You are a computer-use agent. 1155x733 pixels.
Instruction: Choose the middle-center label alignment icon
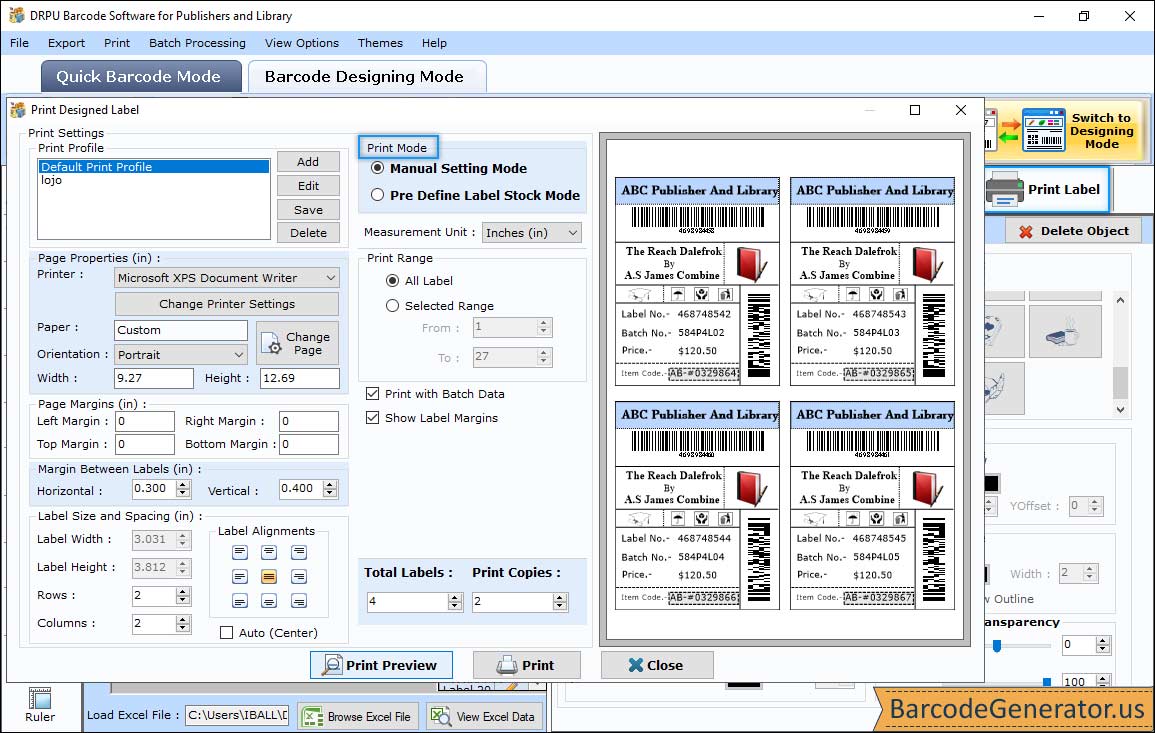click(x=269, y=576)
